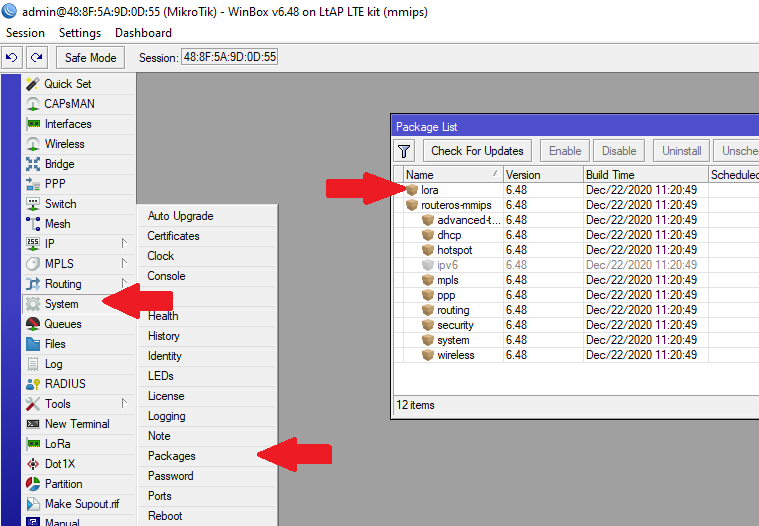
Task: Open the Session menu
Action: 25,33
